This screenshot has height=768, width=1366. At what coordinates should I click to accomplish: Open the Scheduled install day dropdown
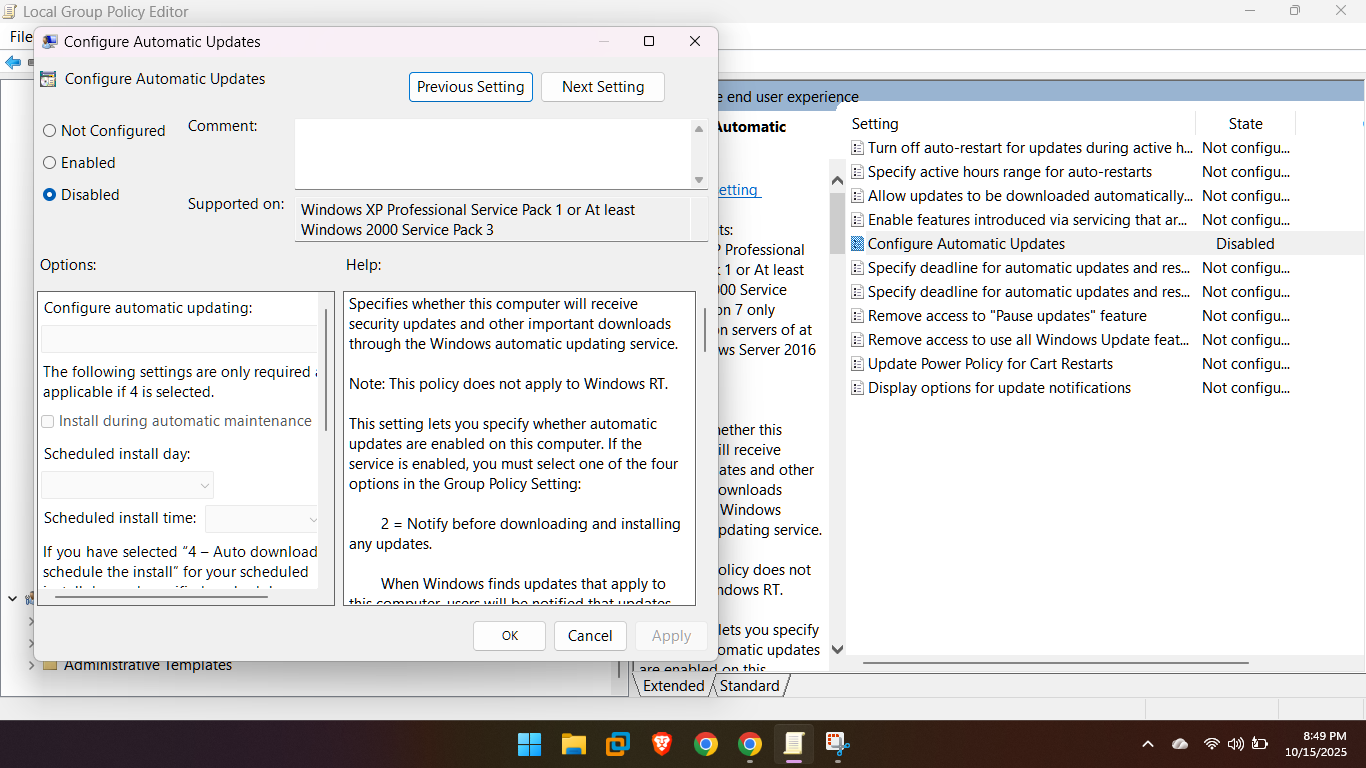(x=128, y=486)
